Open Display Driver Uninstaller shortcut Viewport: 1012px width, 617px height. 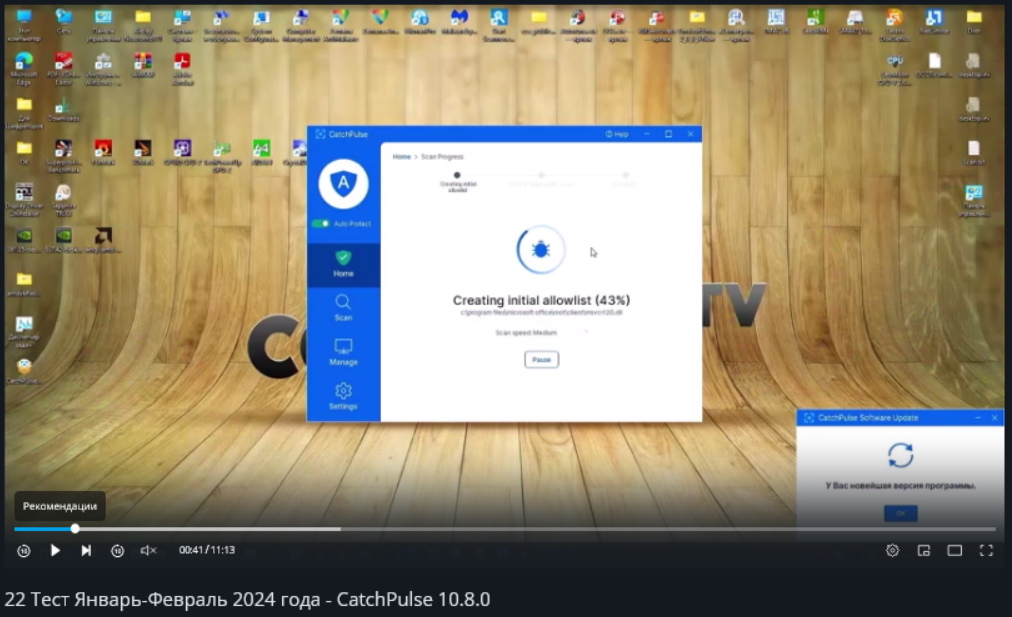[x=24, y=200]
